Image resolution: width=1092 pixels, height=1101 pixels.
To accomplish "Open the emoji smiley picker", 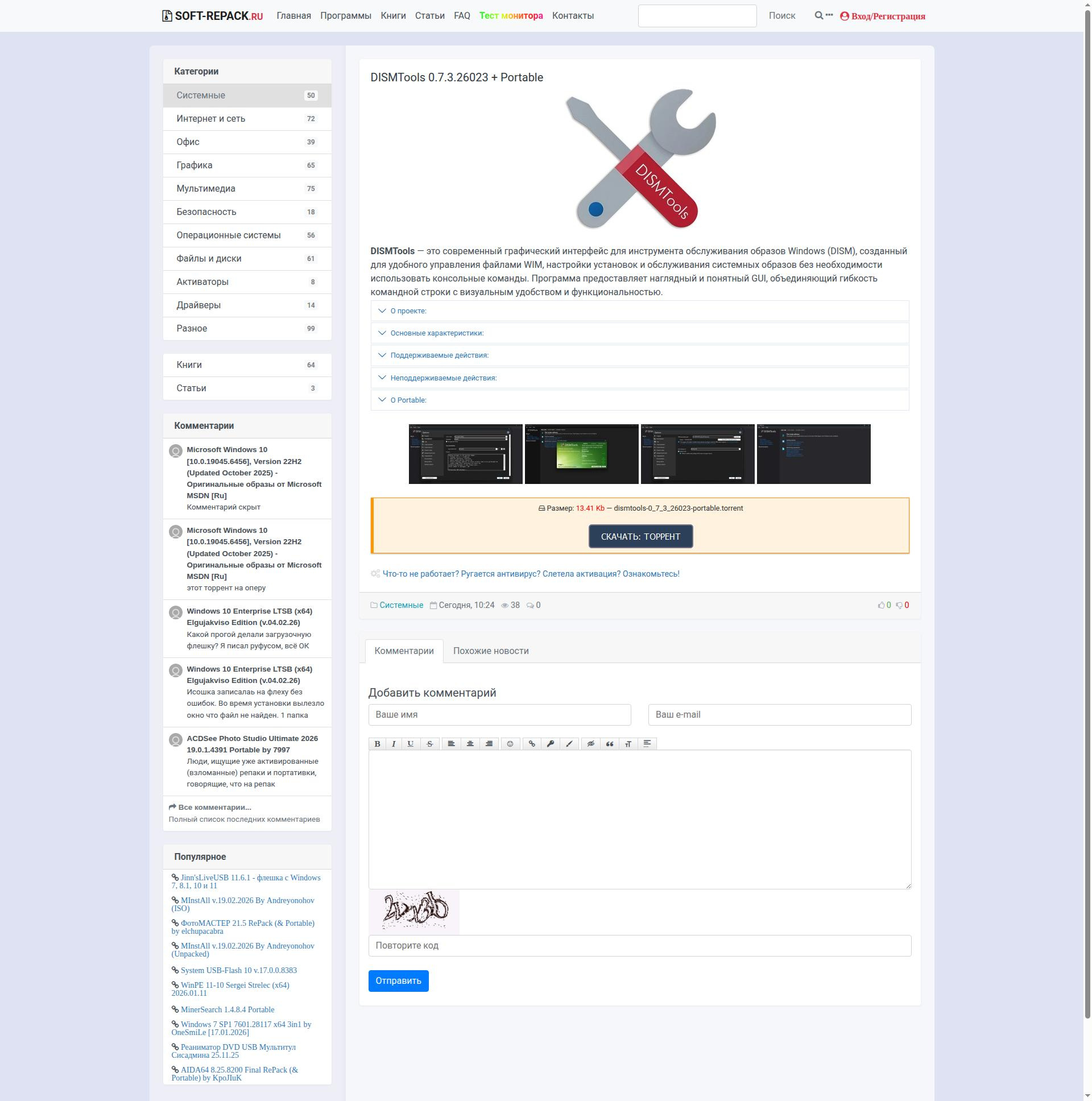I will 510,744.
